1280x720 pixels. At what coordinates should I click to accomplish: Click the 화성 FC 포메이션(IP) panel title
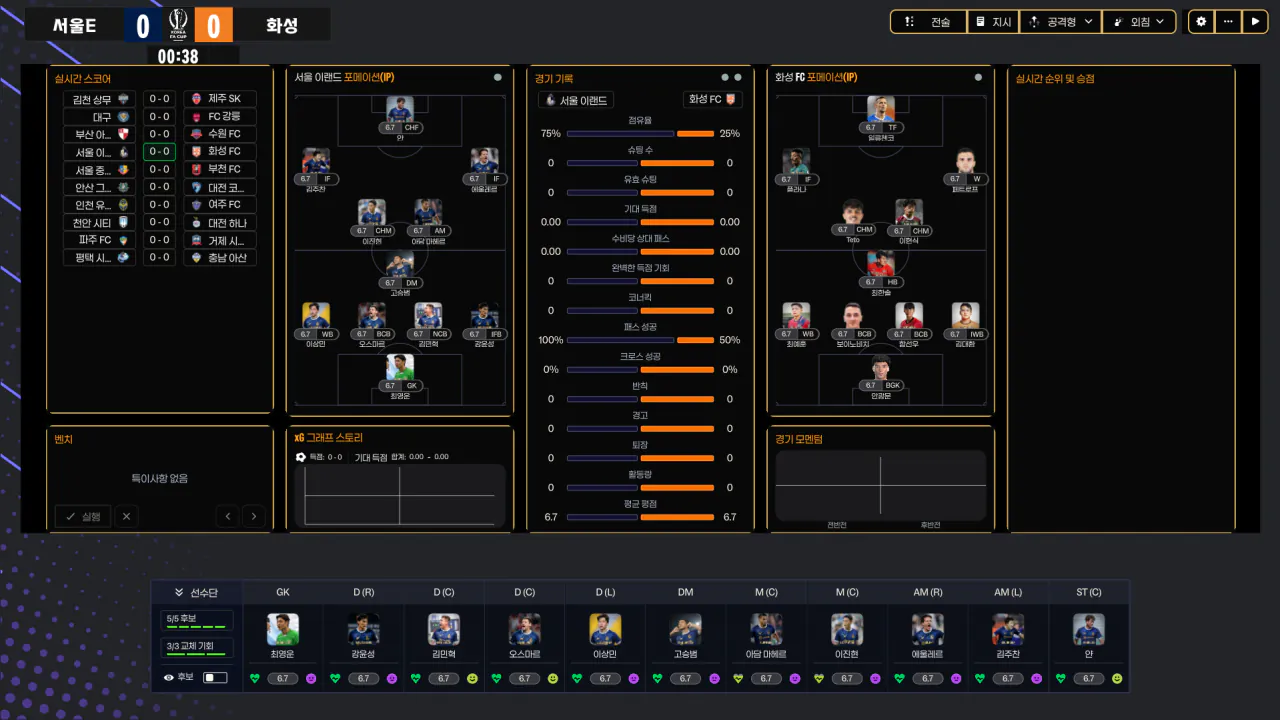click(816, 77)
